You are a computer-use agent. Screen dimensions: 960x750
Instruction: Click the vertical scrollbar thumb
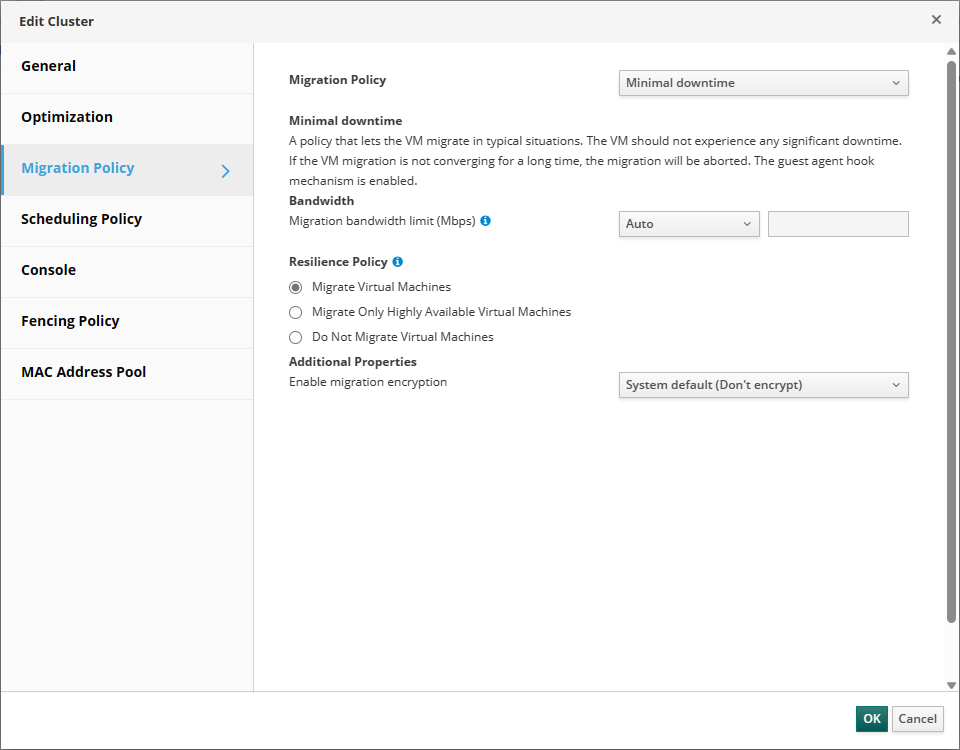click(951, 342)
